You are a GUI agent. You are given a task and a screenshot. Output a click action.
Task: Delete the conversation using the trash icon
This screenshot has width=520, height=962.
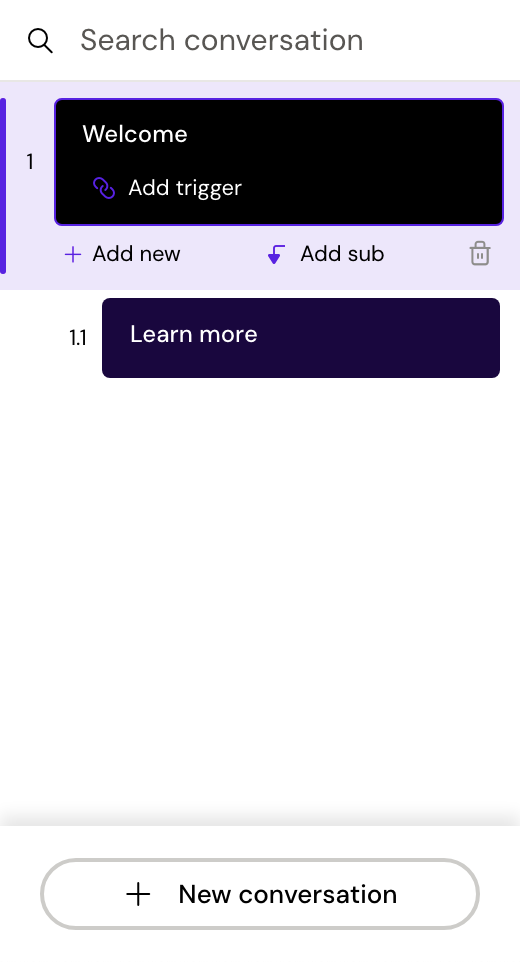point(480,253)
